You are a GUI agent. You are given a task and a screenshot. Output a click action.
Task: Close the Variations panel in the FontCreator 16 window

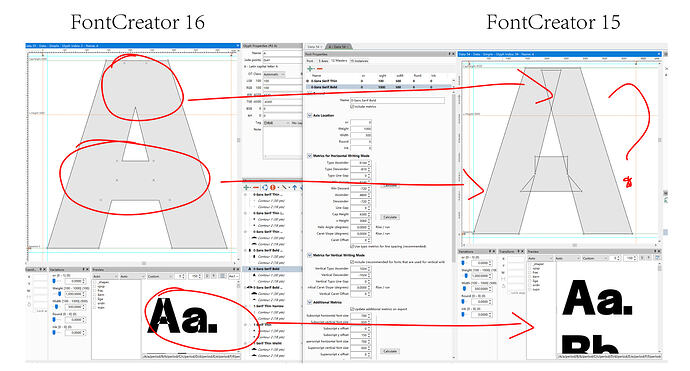pyautogui.click(x=87, y=269)
